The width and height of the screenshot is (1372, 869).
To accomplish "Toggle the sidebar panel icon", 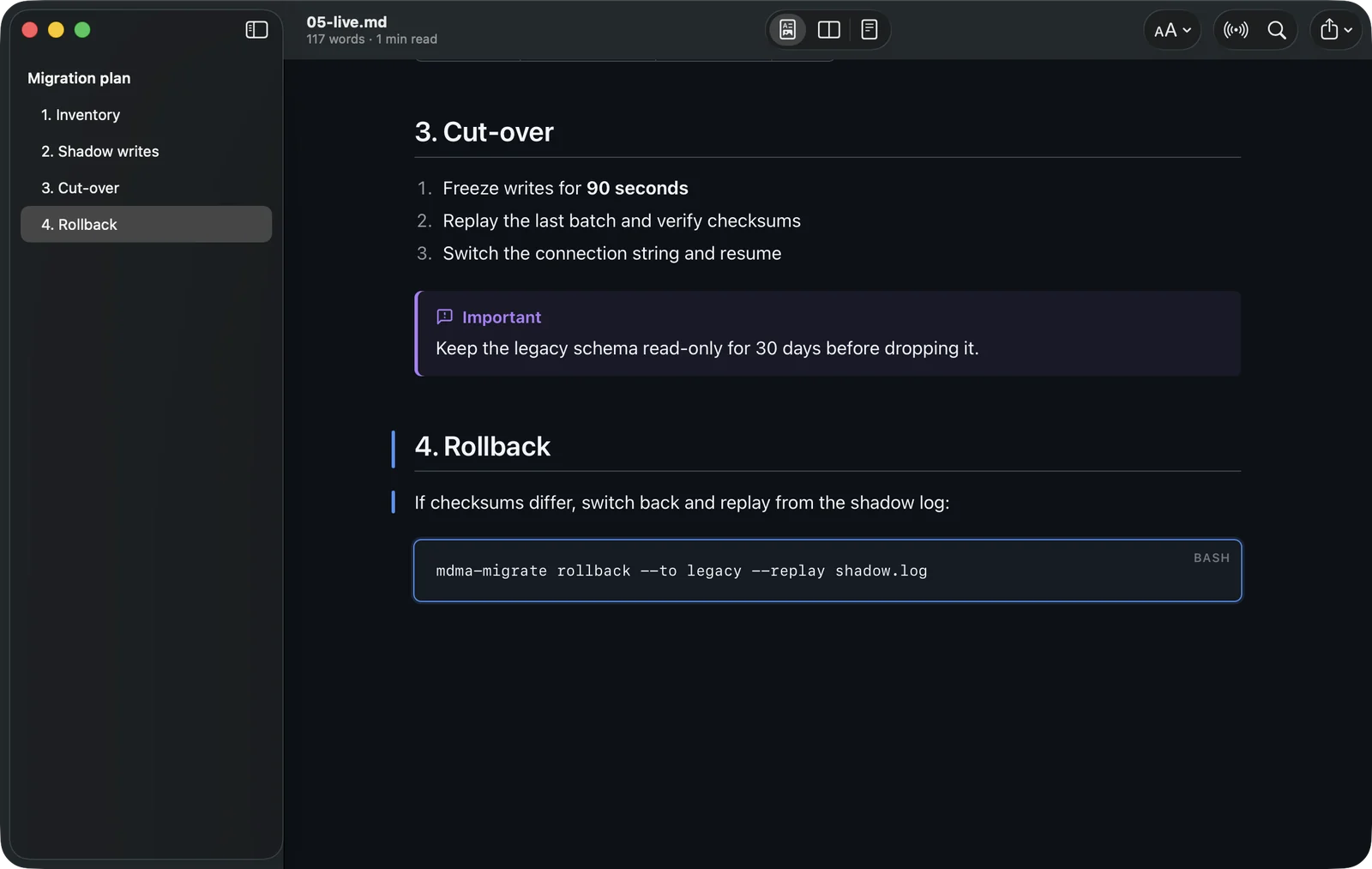I will (x=256, y=30).
